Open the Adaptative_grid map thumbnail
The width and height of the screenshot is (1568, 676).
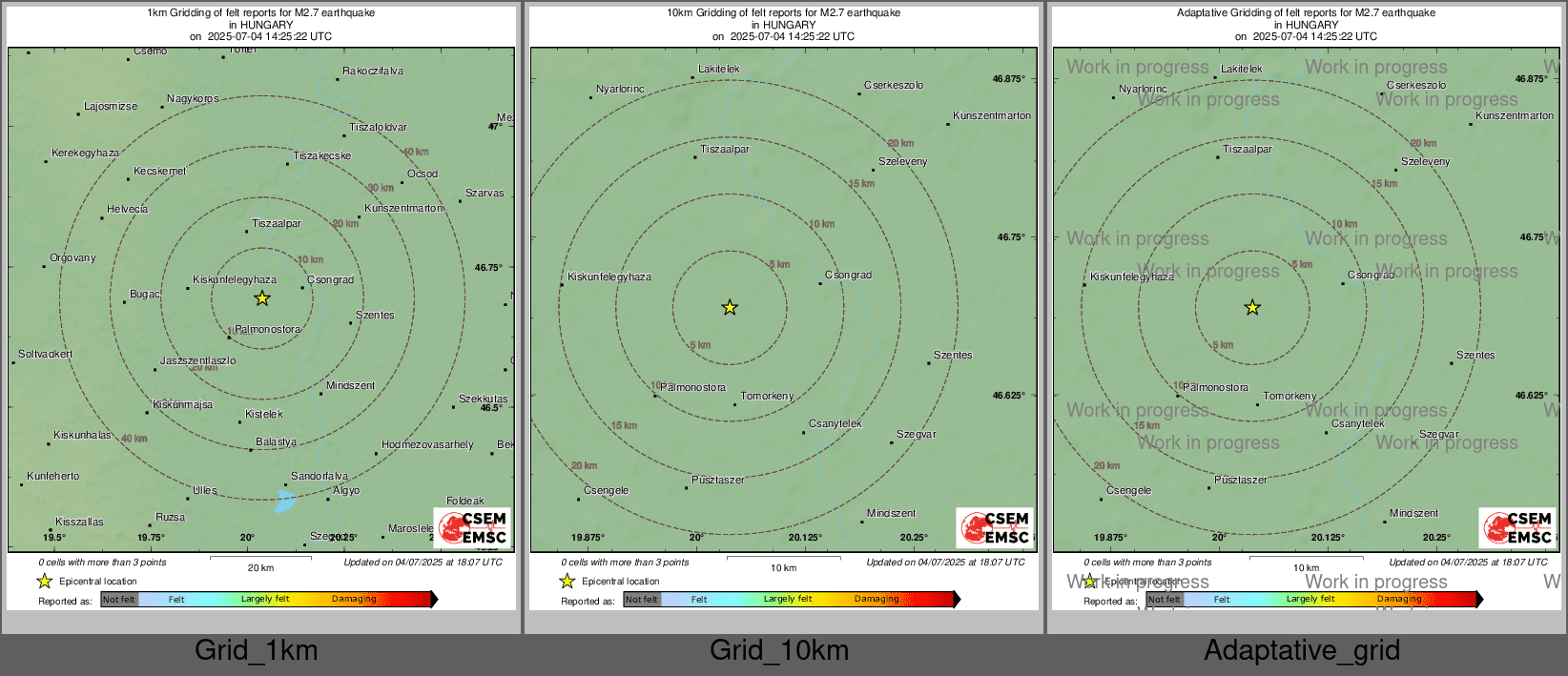click(1307, 307)
